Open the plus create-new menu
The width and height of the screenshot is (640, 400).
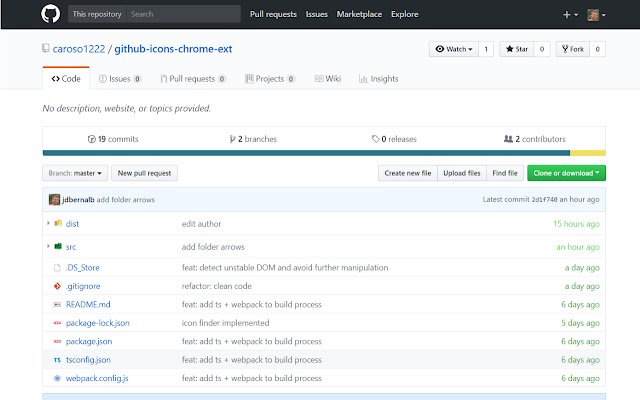tap(570, 15)
